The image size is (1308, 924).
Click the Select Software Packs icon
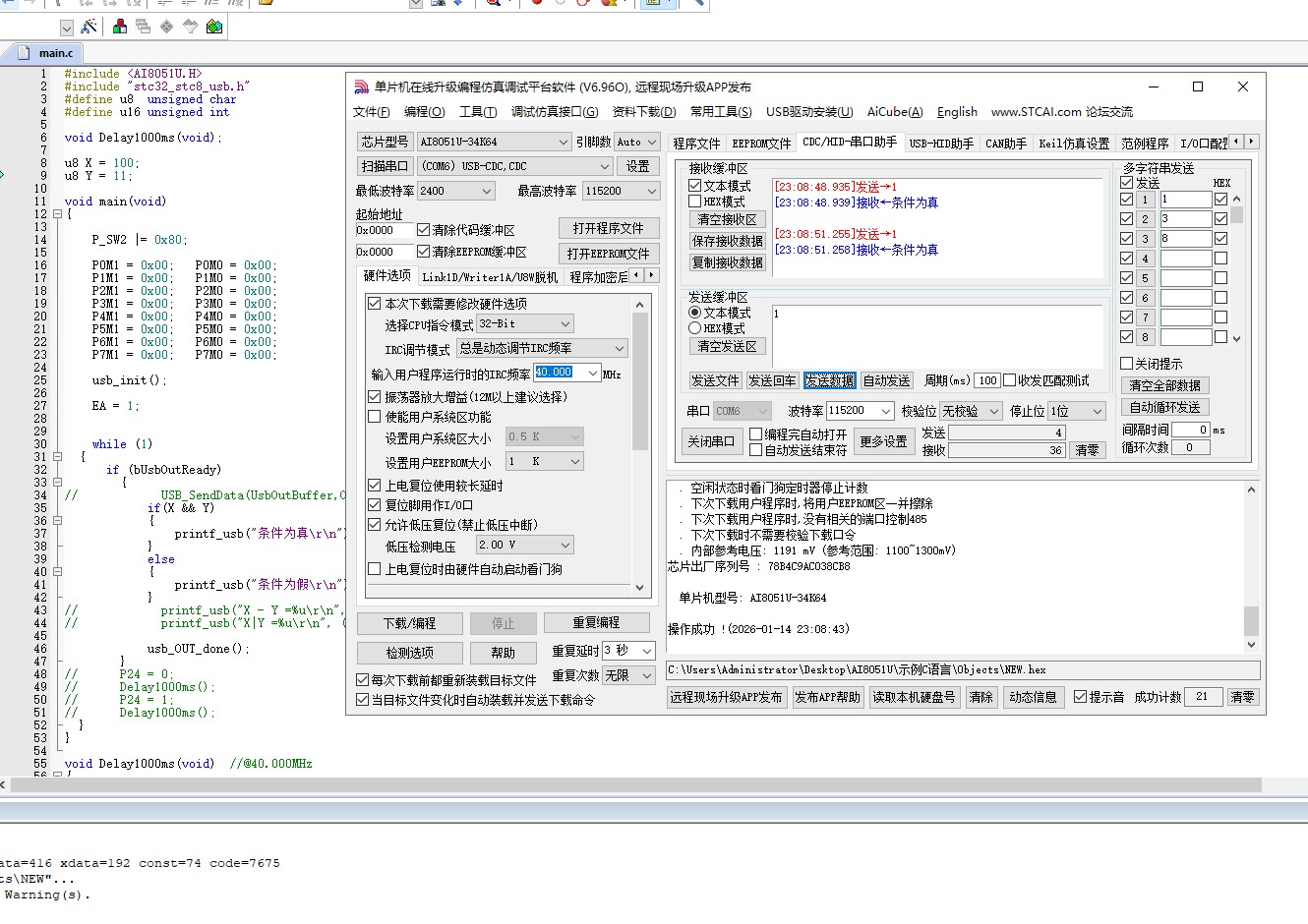click(x=191, y=27)
